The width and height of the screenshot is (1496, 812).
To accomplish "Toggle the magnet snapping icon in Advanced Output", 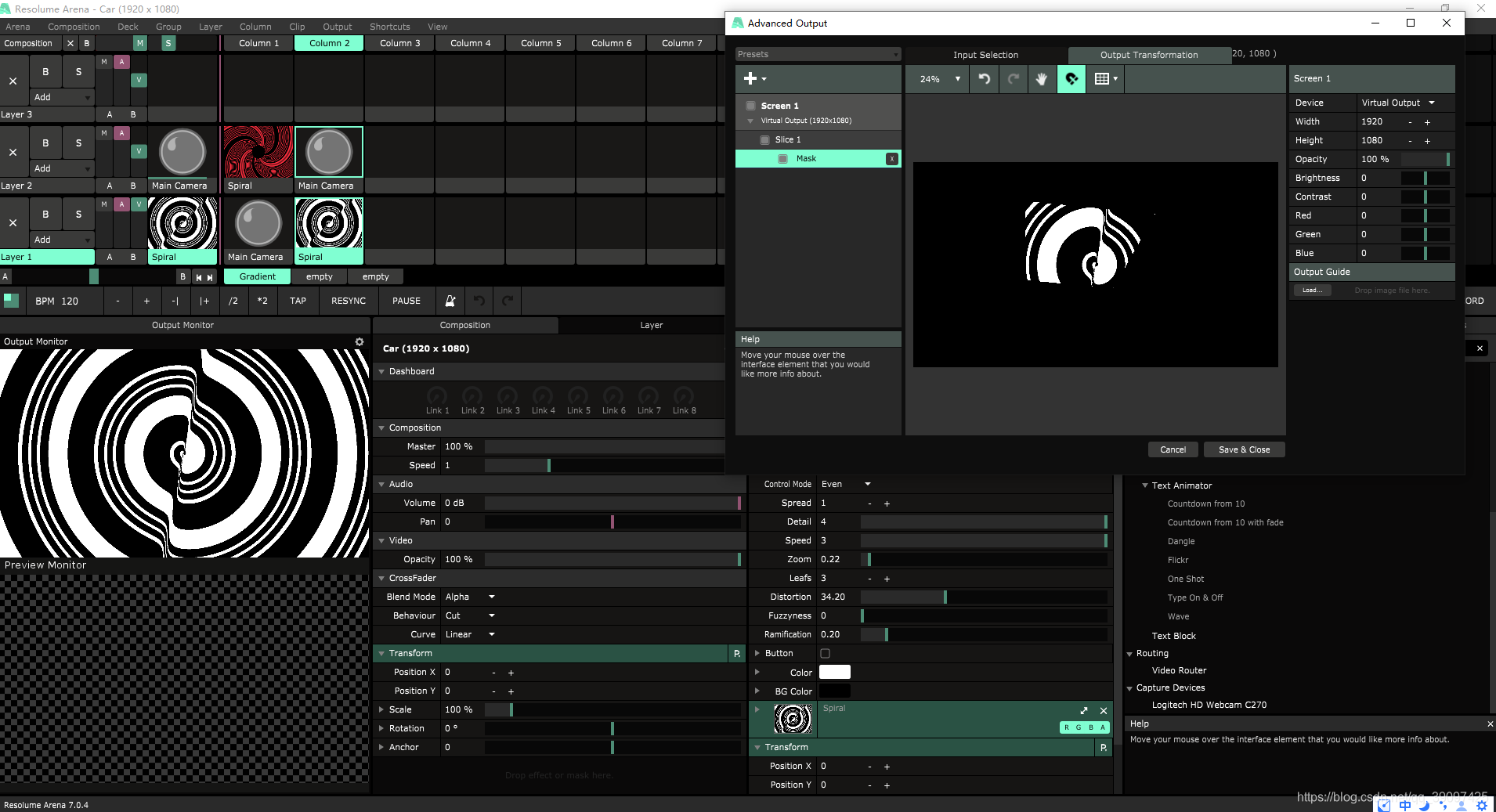I will click(x=1071, y=79).
